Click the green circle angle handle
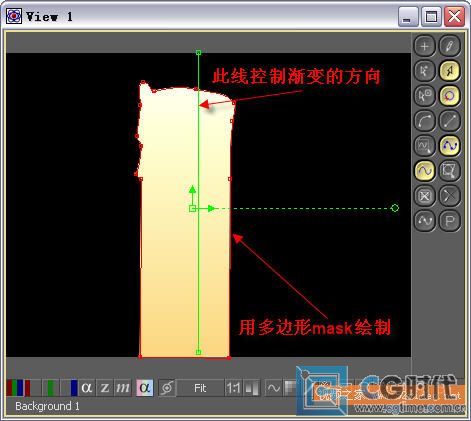 pos(395,208)
